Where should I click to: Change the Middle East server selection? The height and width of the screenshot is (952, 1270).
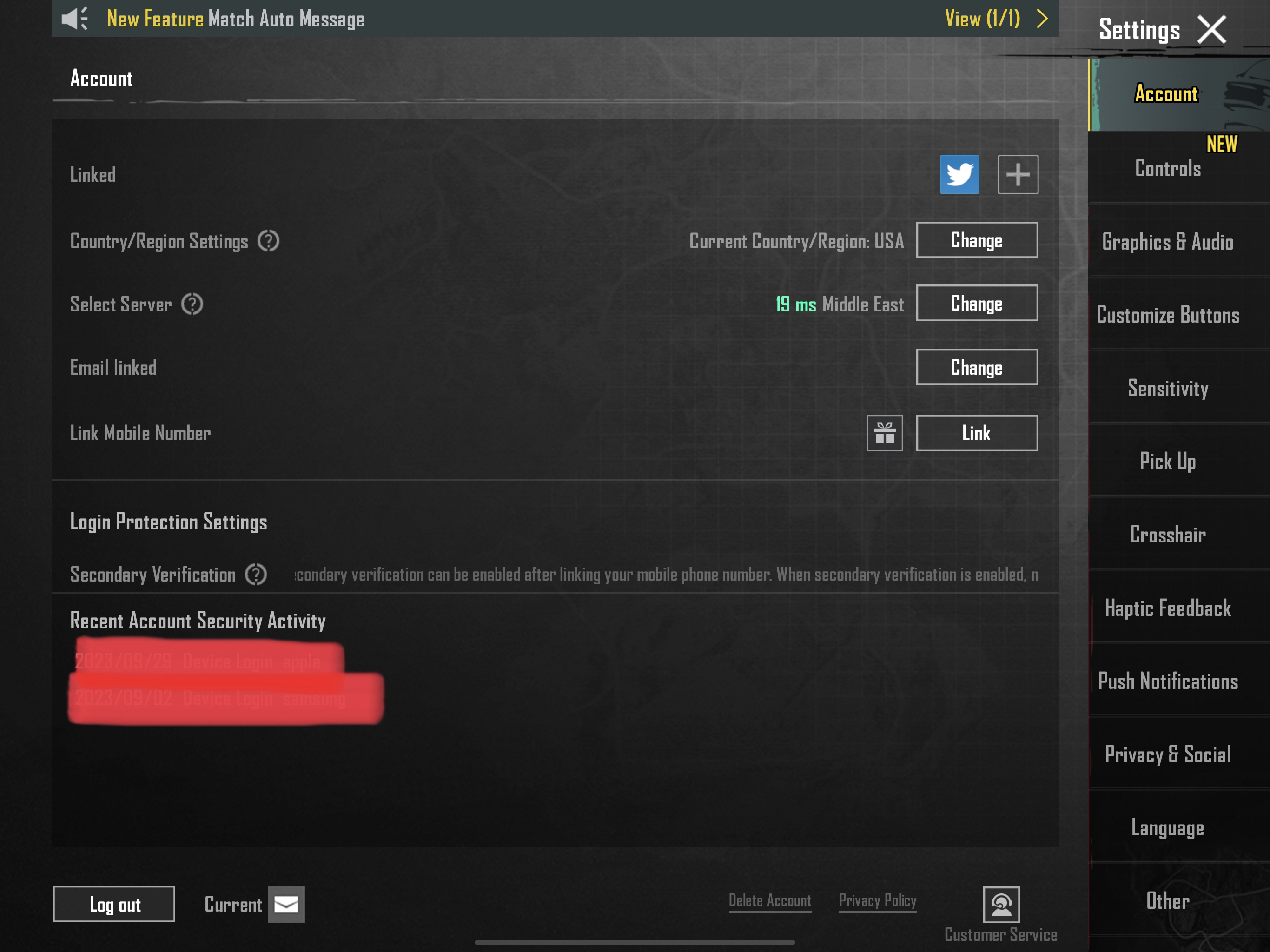click(976, 303)
